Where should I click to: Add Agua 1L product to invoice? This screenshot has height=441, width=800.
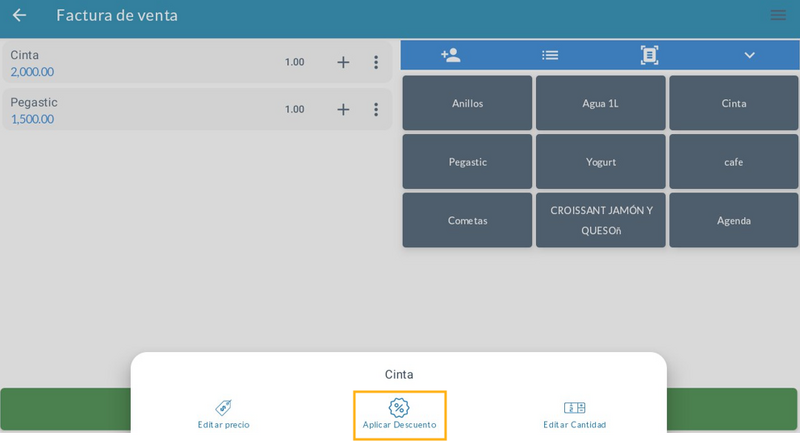point(601,103)
